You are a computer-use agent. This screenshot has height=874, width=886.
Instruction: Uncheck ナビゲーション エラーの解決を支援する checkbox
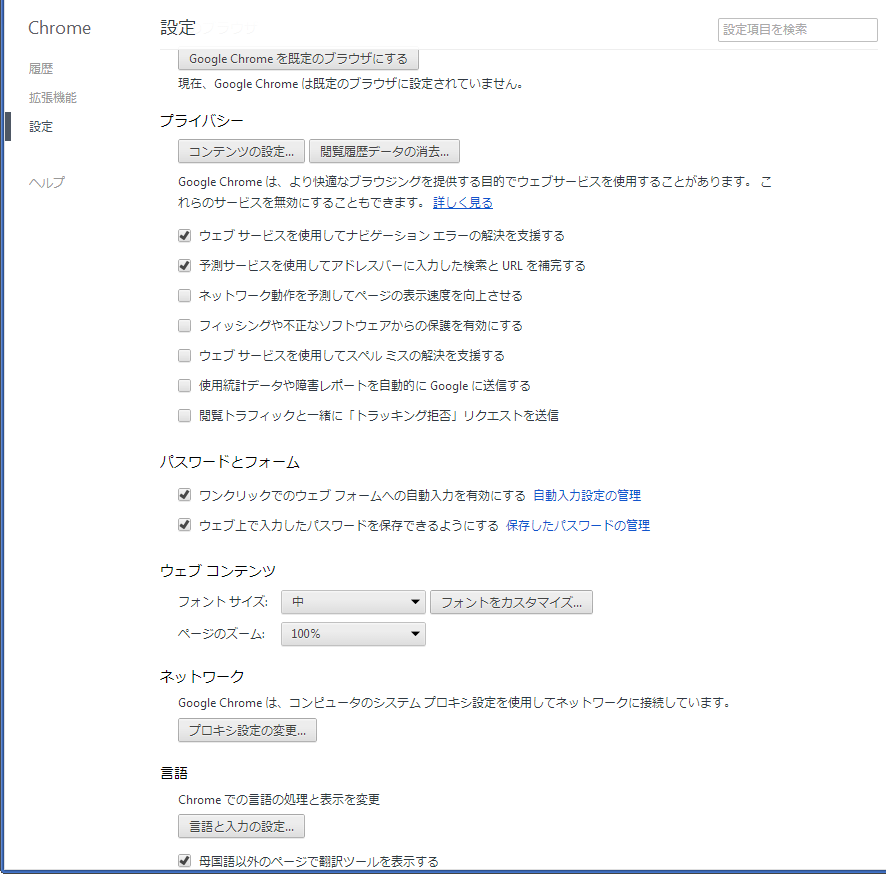(184, 236)
